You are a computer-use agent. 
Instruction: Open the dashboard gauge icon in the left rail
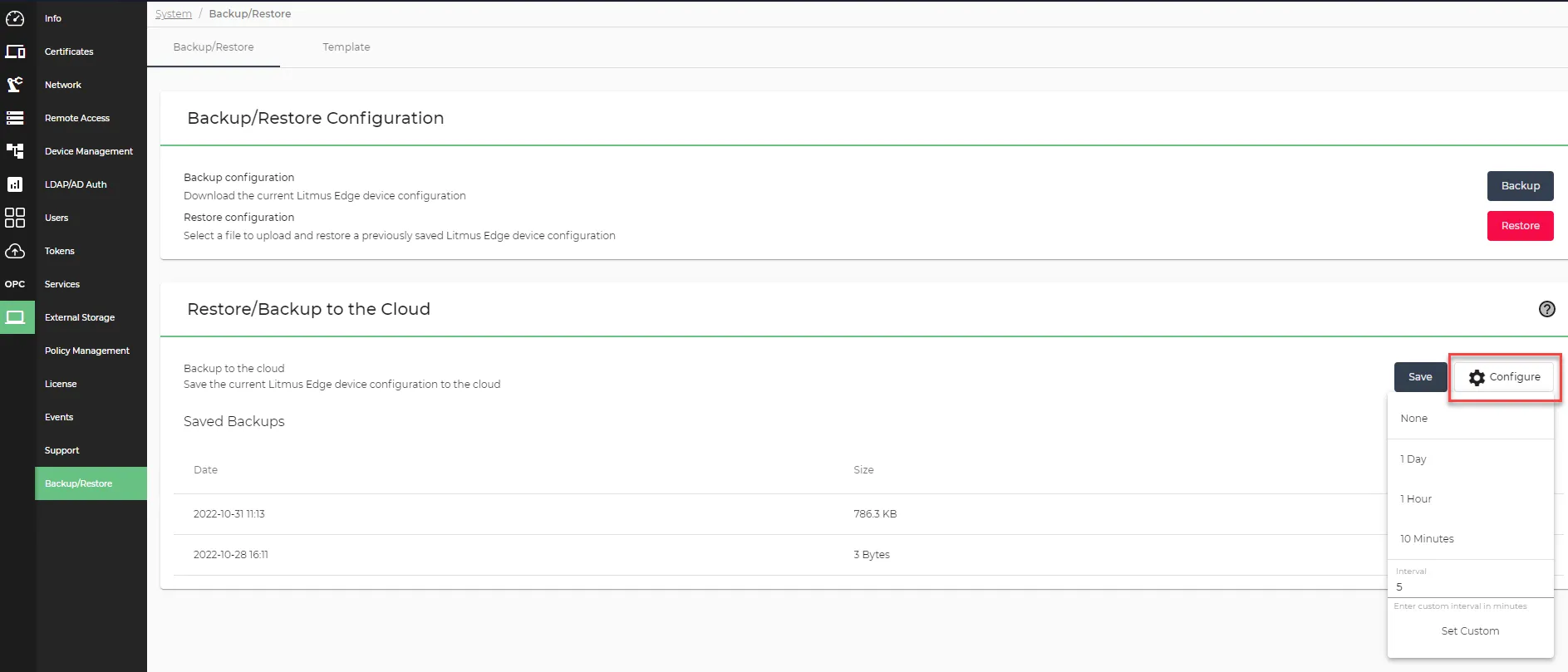pos(15,18)
